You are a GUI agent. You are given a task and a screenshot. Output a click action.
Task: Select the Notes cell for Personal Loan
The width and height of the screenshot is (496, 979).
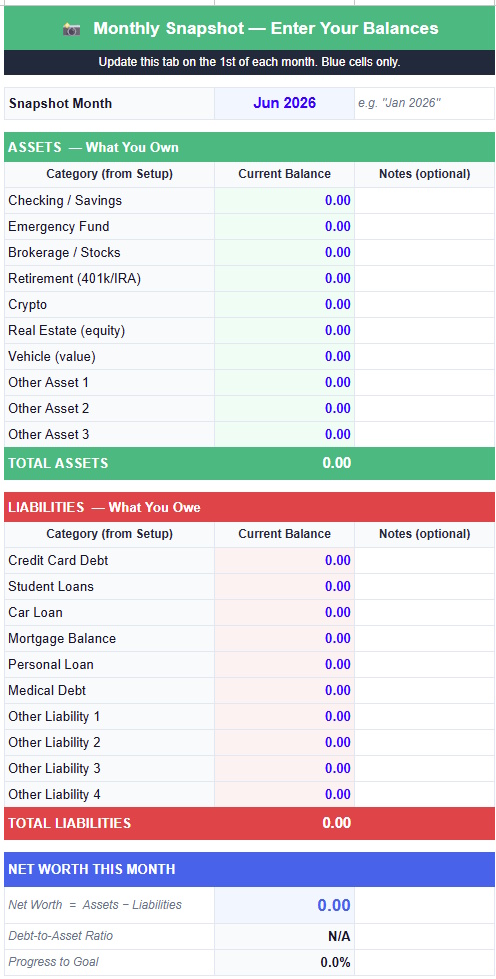tap(425, 664)
